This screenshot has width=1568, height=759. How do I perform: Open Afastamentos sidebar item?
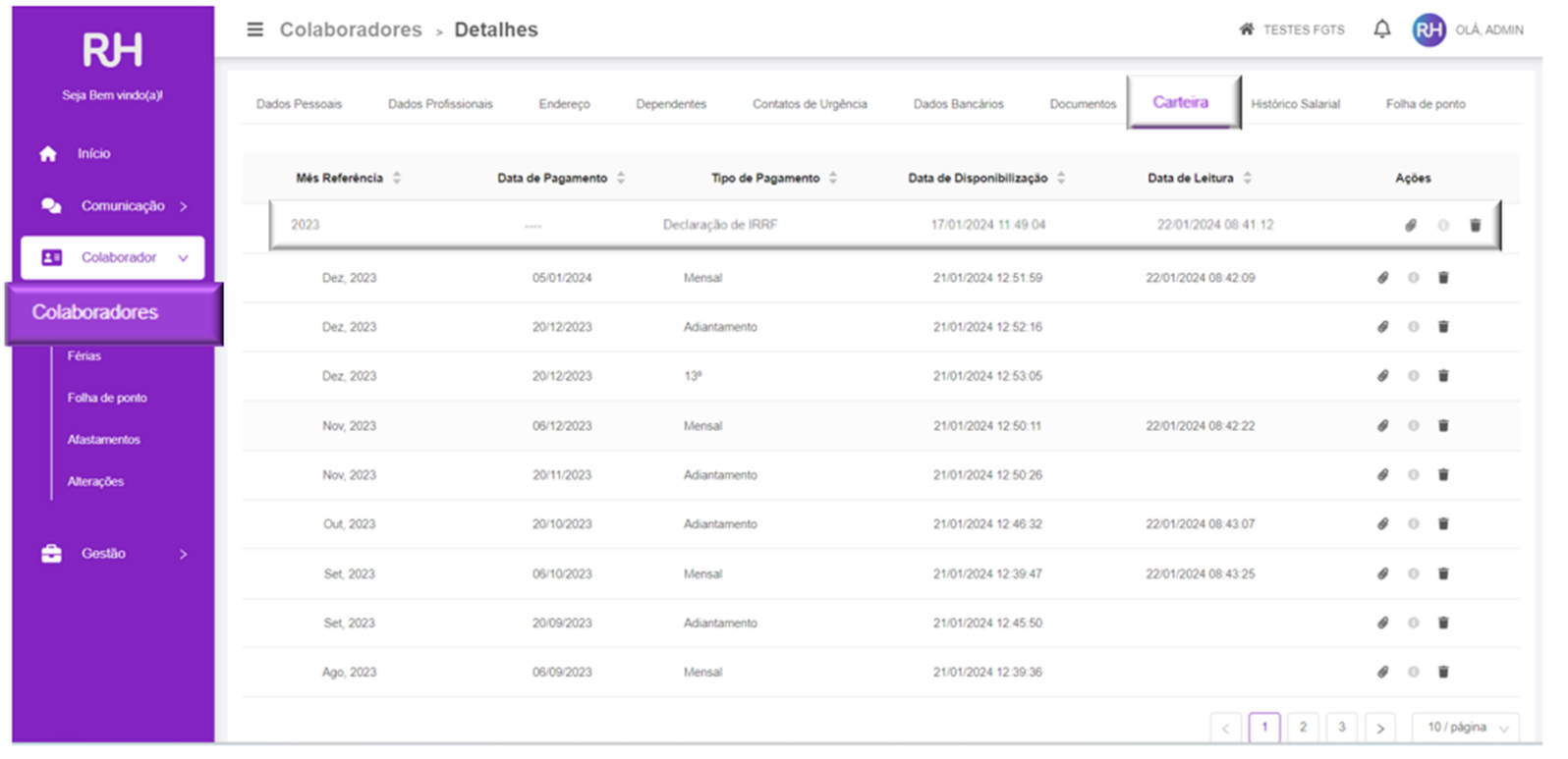pos(104,440)
